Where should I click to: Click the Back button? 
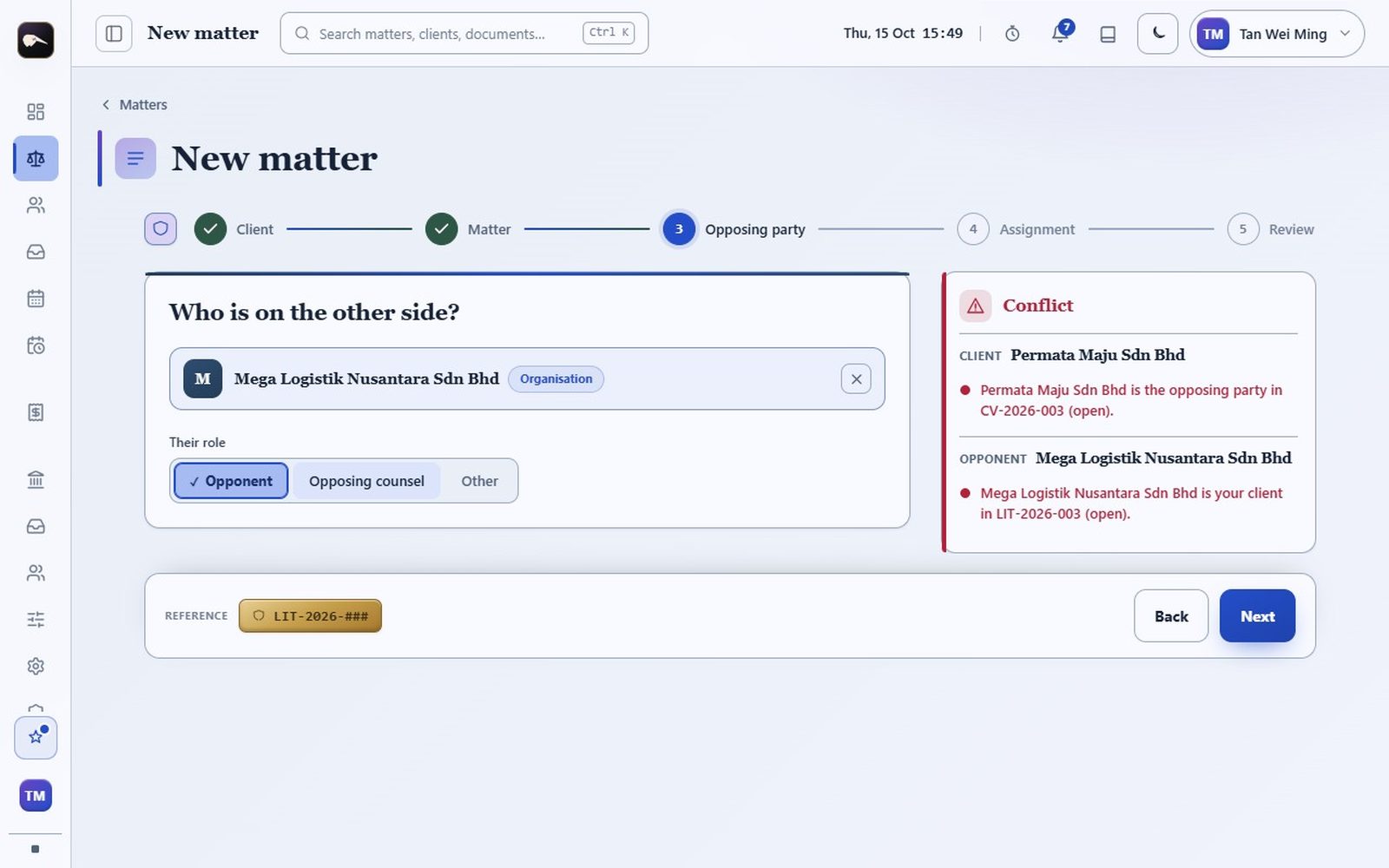point(1171,616)
